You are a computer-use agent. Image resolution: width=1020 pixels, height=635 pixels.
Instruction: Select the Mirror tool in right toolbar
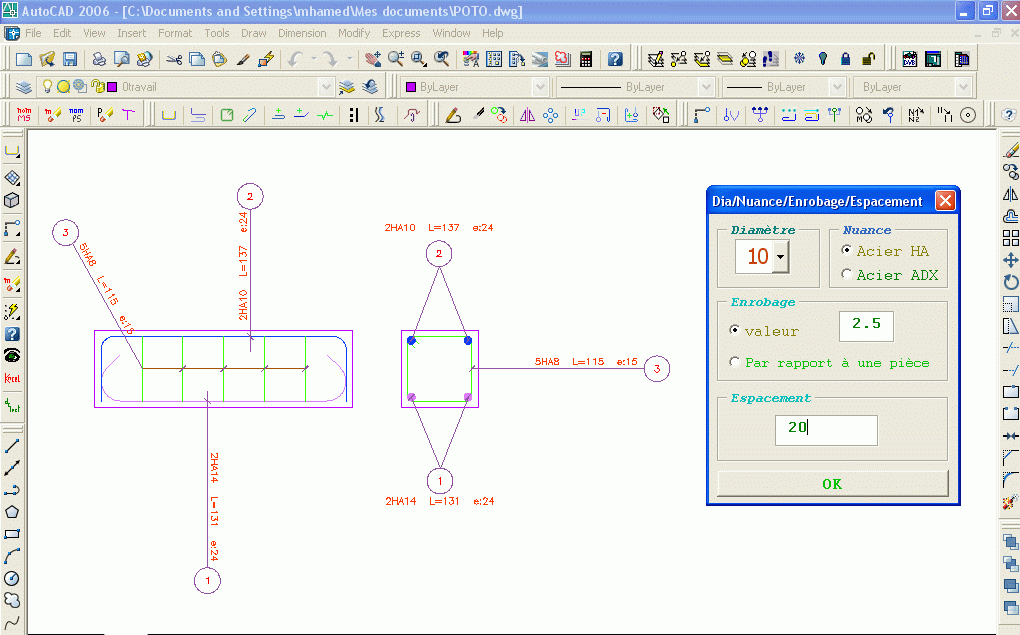[x=1010, y=194]
